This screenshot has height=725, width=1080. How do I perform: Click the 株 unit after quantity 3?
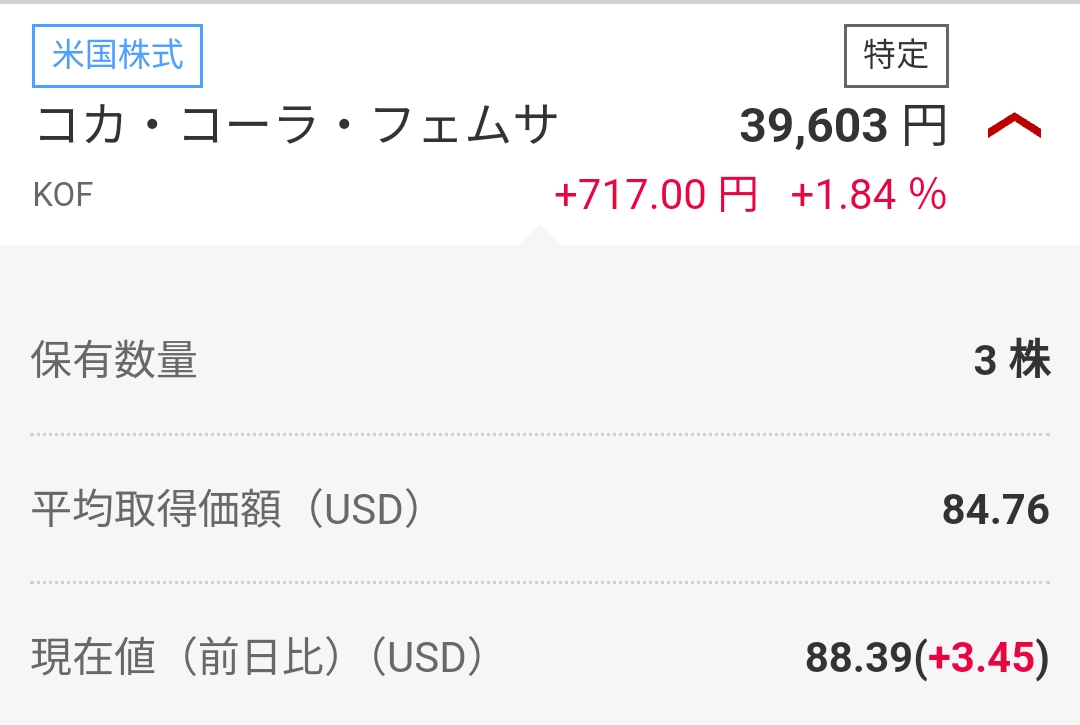click(x=1030, y=359)
